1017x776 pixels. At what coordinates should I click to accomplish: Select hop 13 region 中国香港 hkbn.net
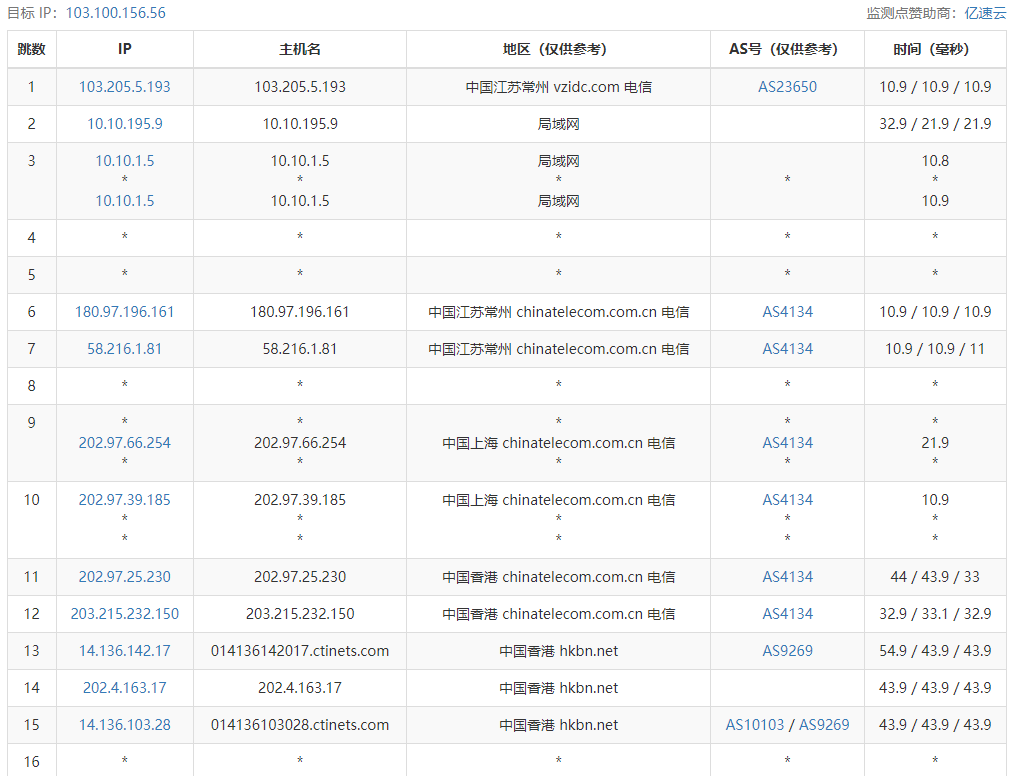558,651
